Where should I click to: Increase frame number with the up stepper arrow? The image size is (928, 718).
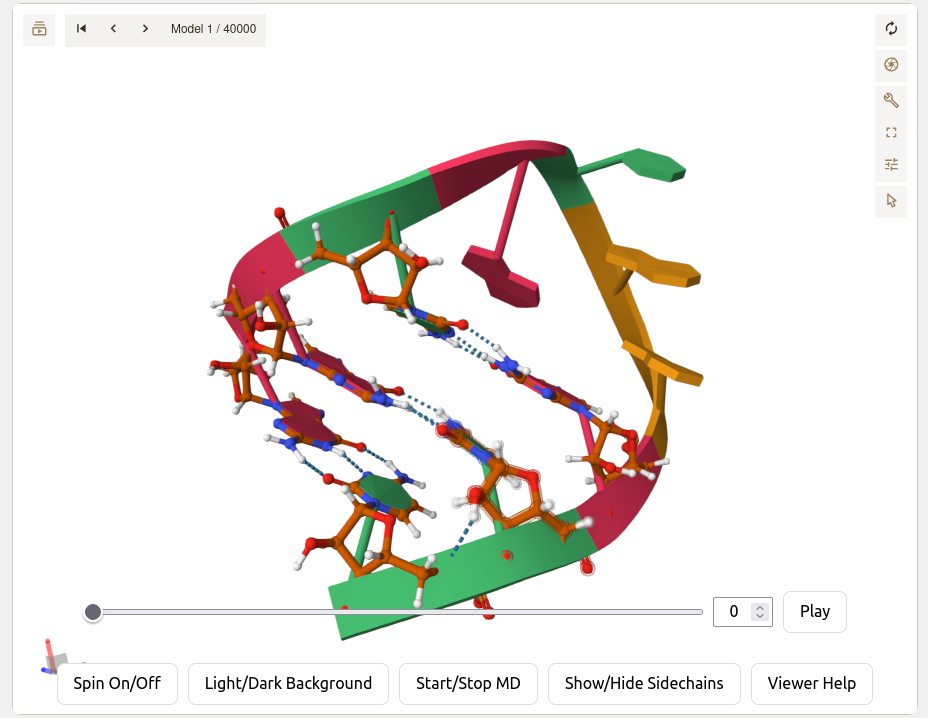coord(760,607)
